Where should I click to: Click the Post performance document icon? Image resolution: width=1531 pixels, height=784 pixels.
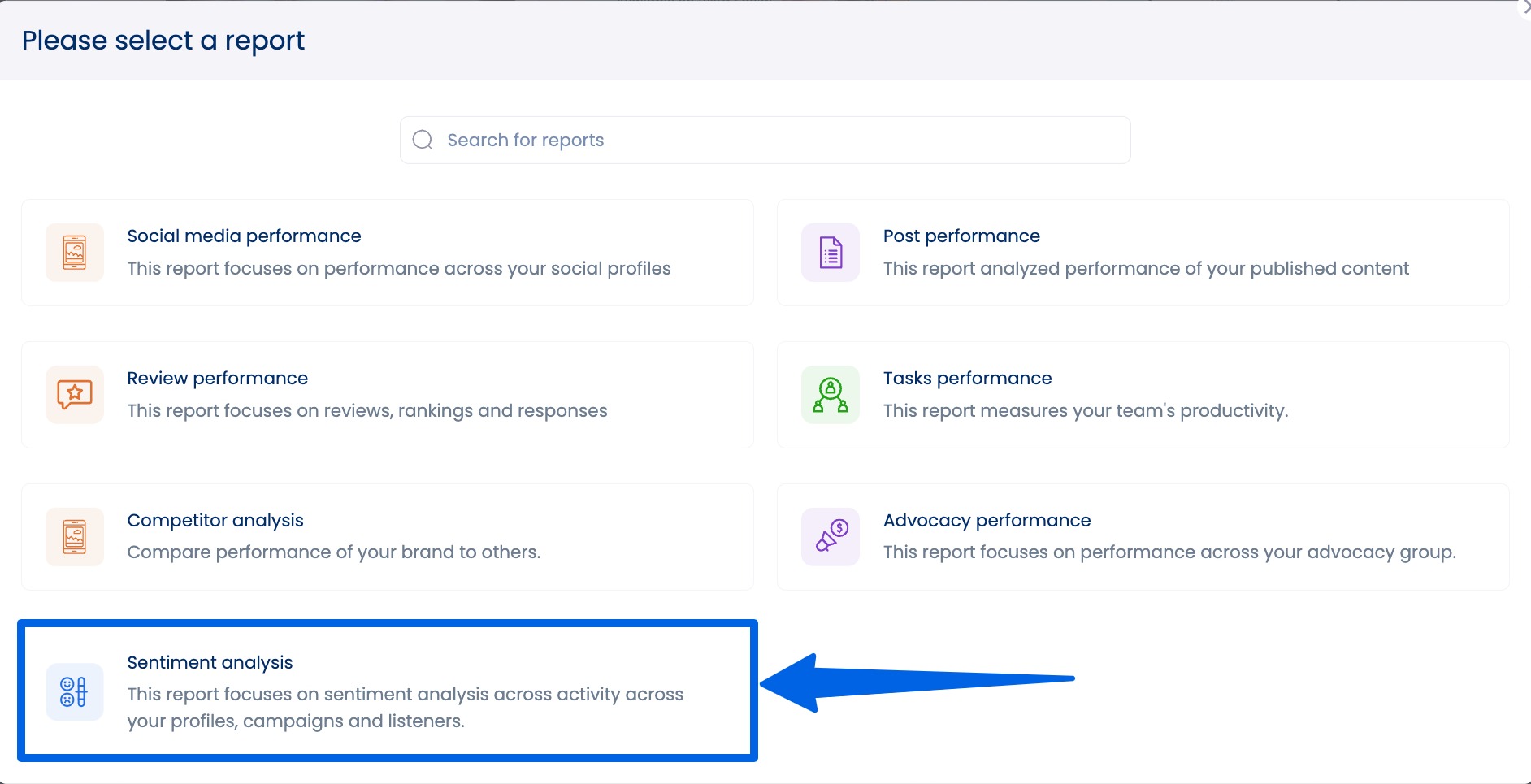[830, 252]
